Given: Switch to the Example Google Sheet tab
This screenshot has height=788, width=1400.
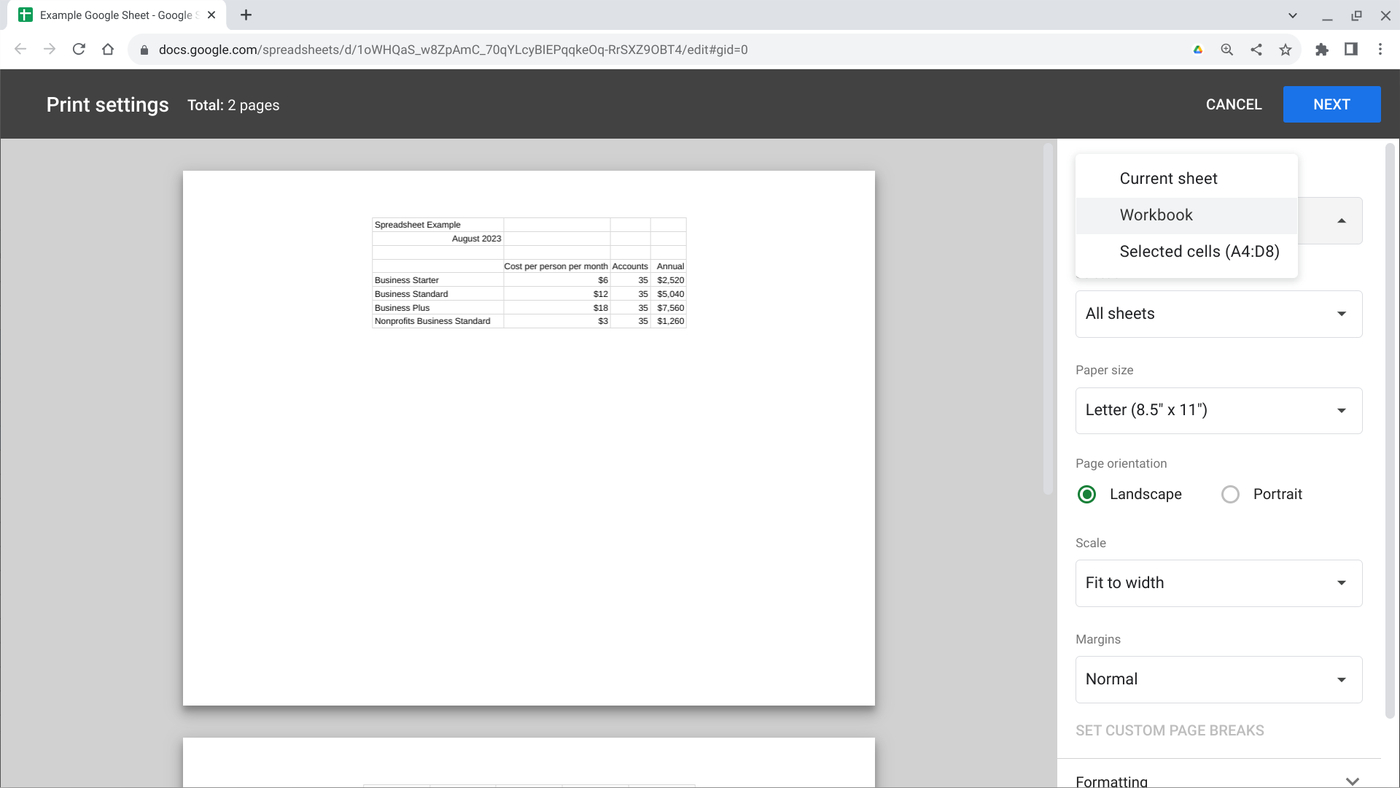Looking at the screenshot, I should (x=110, y=15).
